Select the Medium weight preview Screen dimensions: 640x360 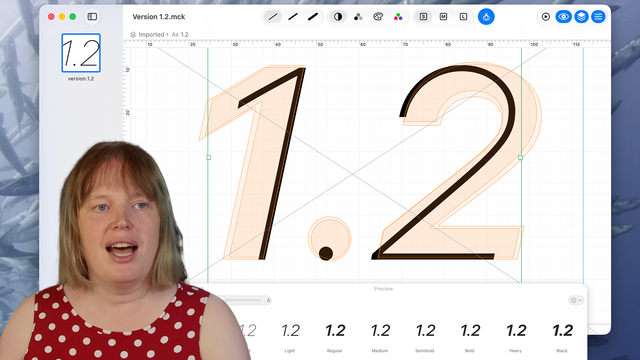point(380,331)
